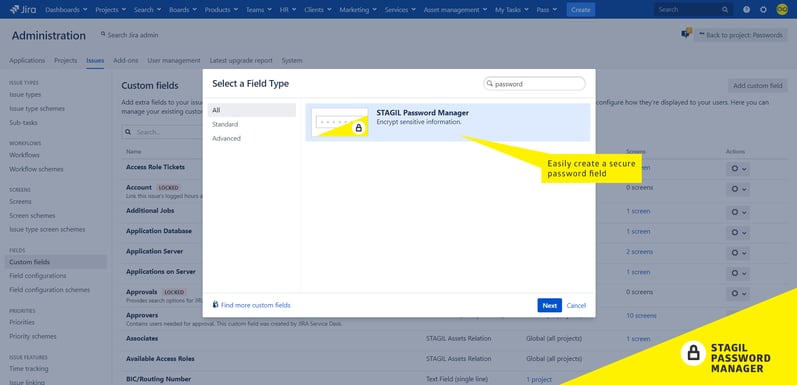The image size is (797, 385).
Task: Open the Asset management menu
Action: click(455, 10)
